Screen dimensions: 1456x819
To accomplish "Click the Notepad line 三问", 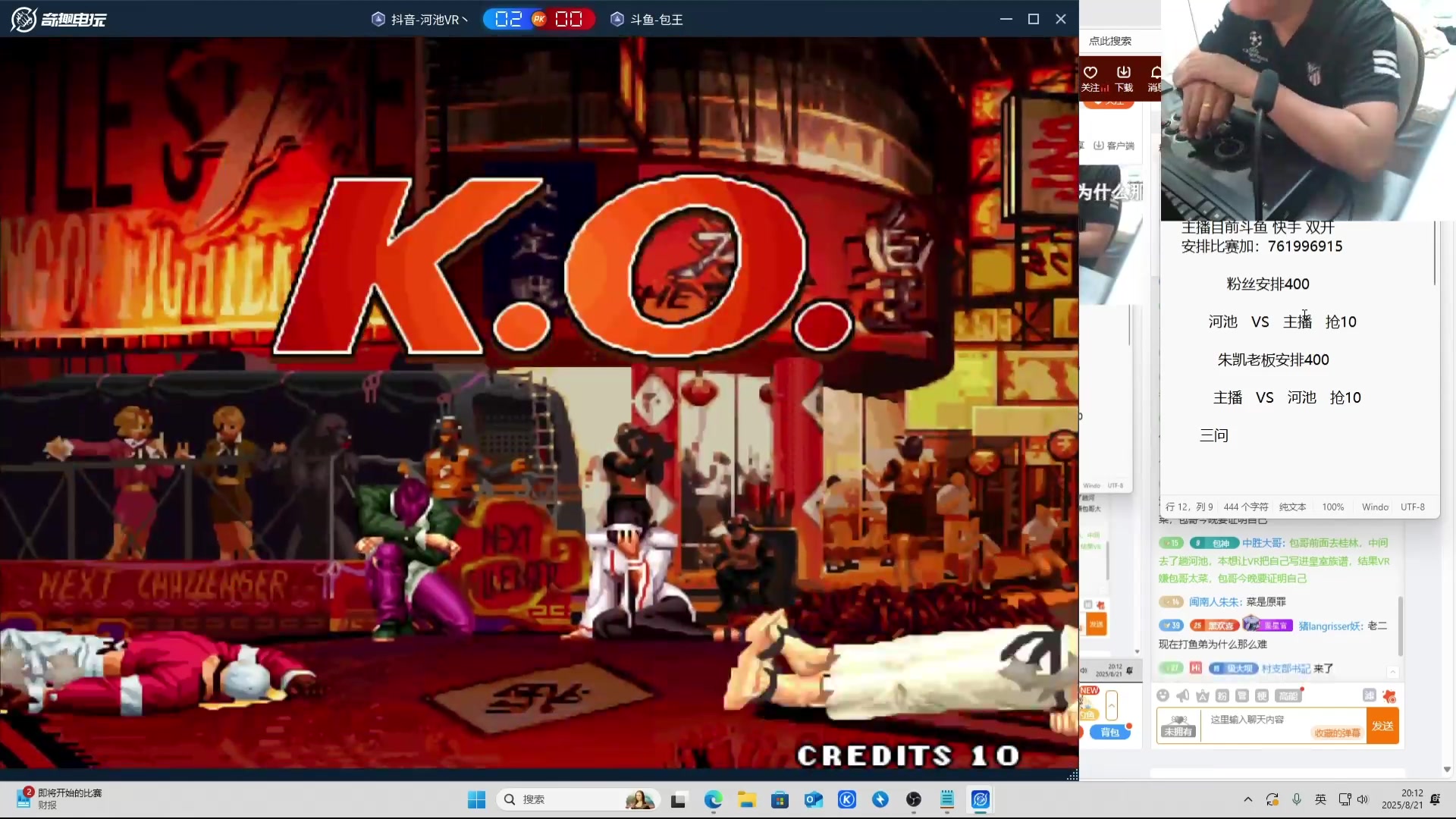I will coord(1214,436).
